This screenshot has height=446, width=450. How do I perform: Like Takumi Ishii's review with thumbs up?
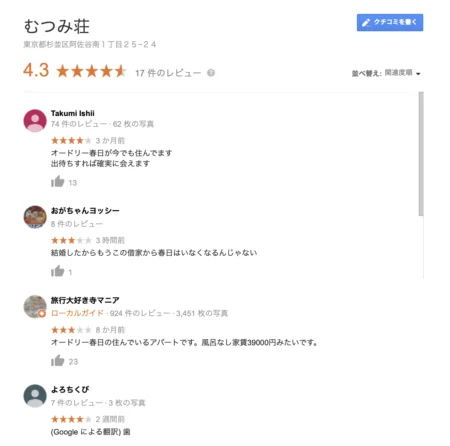pos(57,182)
